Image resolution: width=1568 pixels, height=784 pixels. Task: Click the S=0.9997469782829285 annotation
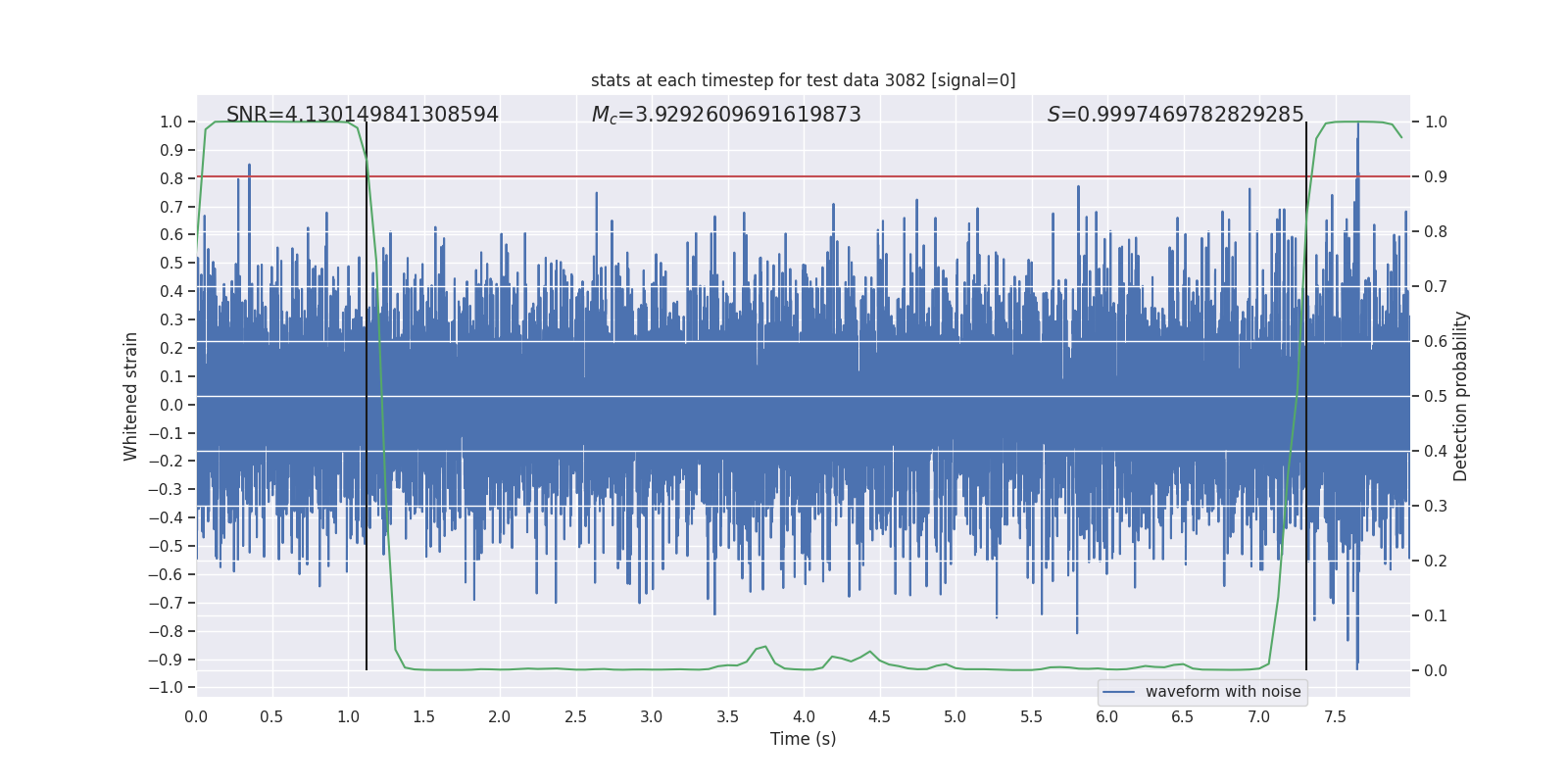pyautogui.click(x=1175, y=115)
